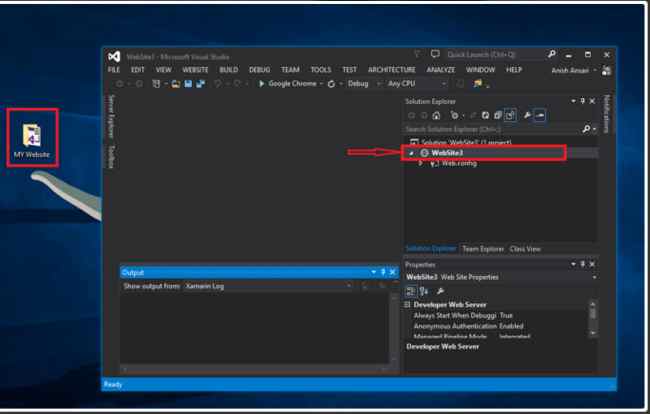Screen dimensions: 650x414
Task: Click the Pending Changes Filter icon
Action: click(455, 116)
